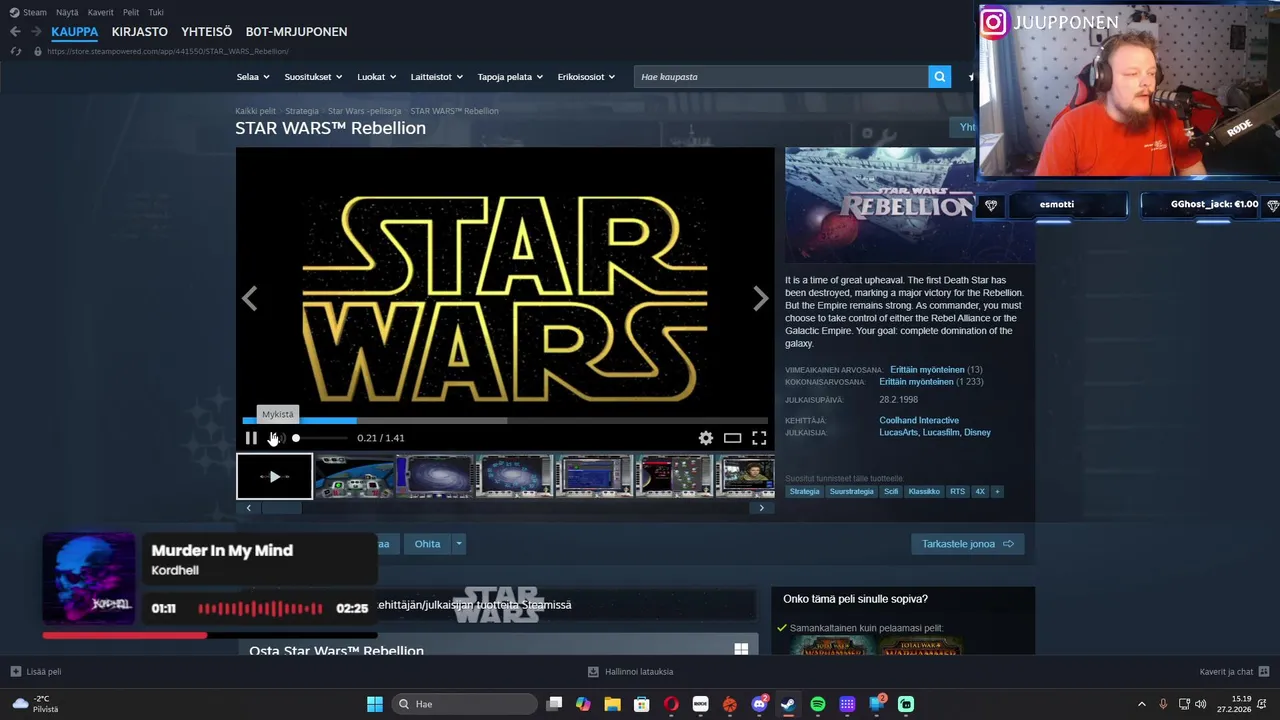Viewport: 1280px width, 720px height.
Task: Open Spotify from the taskbar
Action: 818,704
